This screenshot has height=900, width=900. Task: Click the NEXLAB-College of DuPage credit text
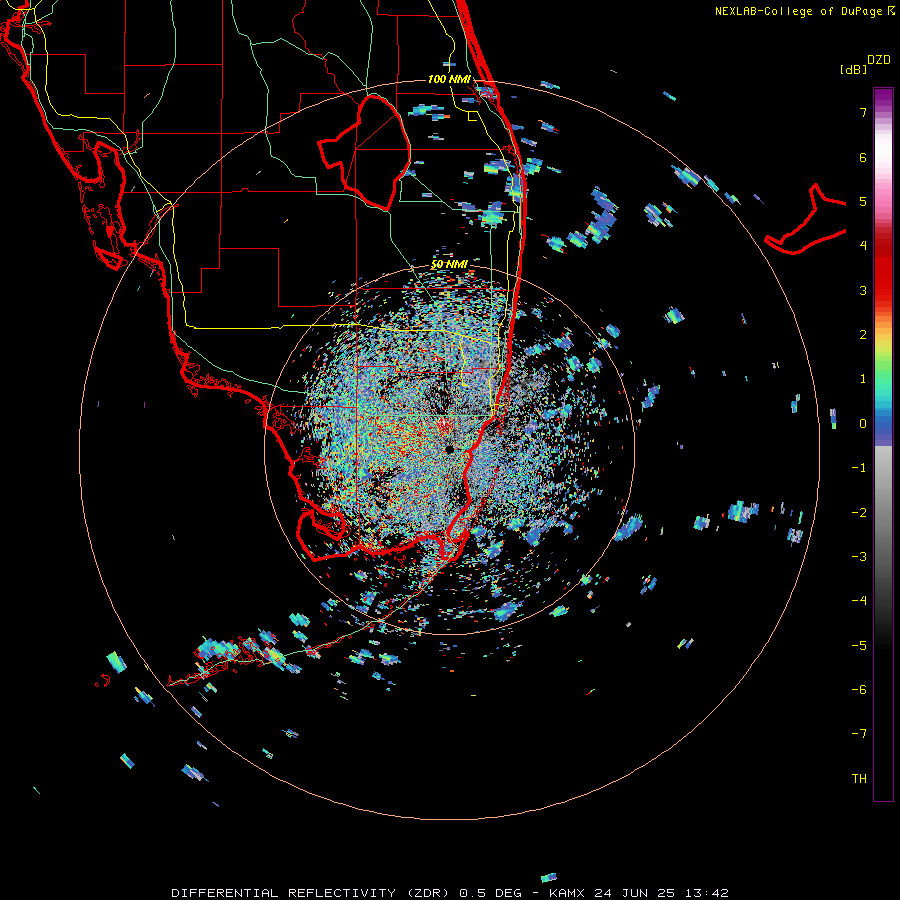799,11
